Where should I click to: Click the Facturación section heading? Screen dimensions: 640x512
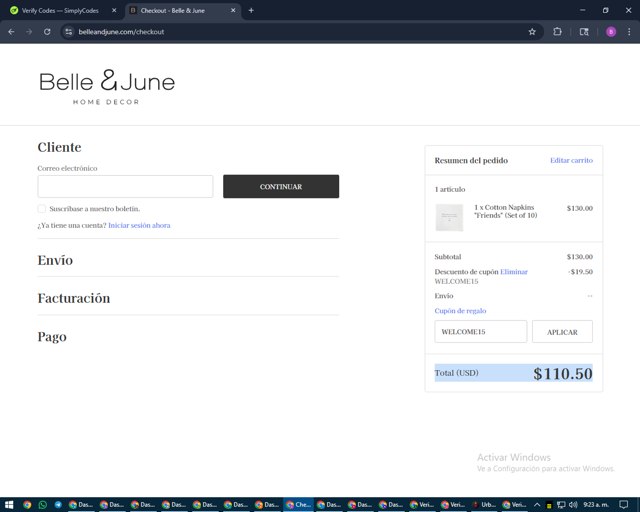click(x=74, y=298)
